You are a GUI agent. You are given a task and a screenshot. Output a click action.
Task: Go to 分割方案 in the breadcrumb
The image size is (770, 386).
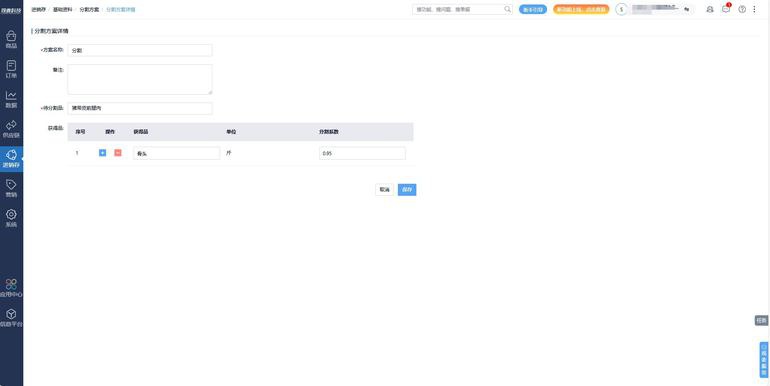click(89, 9)
